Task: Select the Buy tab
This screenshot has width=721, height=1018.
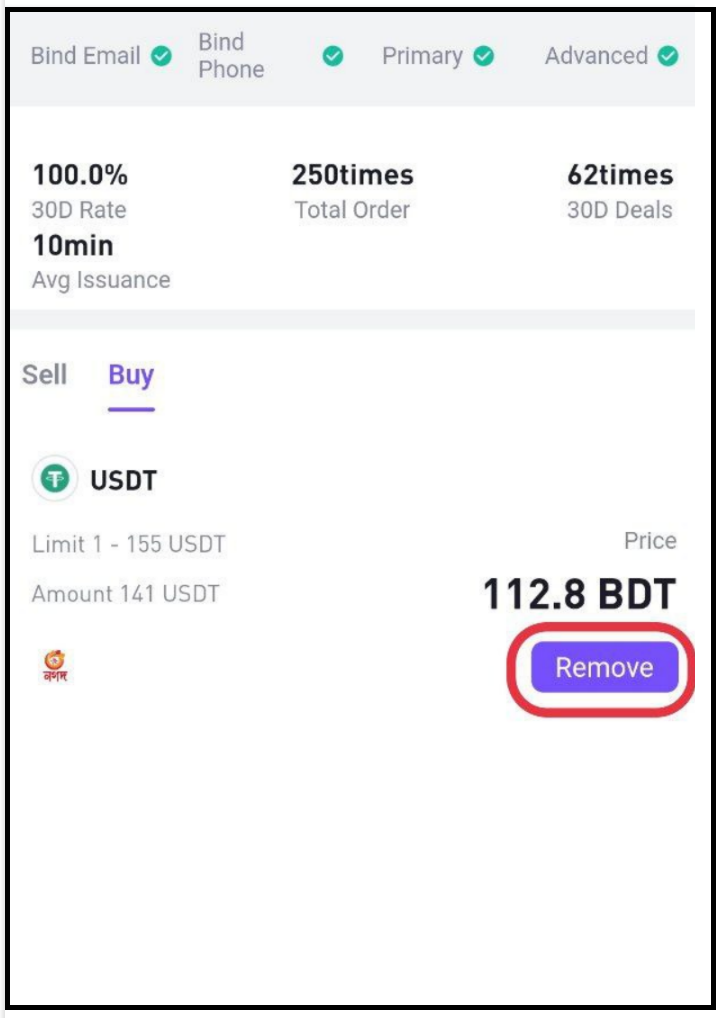Action: pos(131,376)
